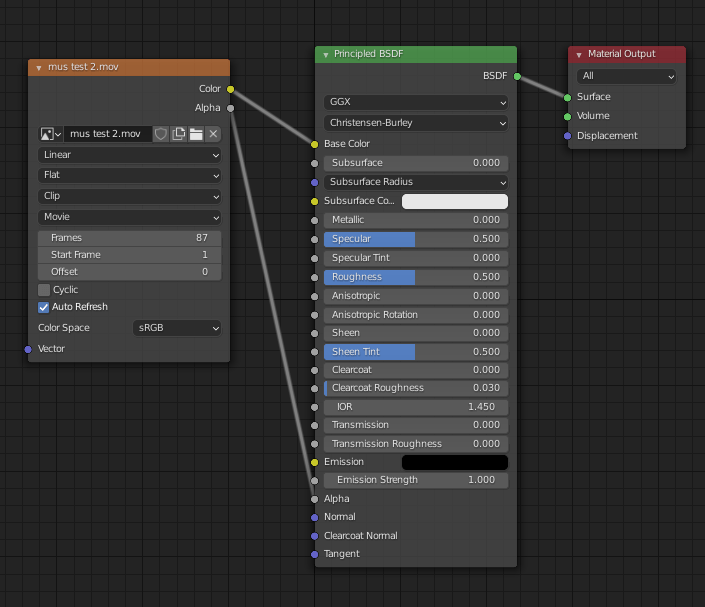Open the image browse dropdown icon
Screen dimensions: 705x607
pos(50,134)
